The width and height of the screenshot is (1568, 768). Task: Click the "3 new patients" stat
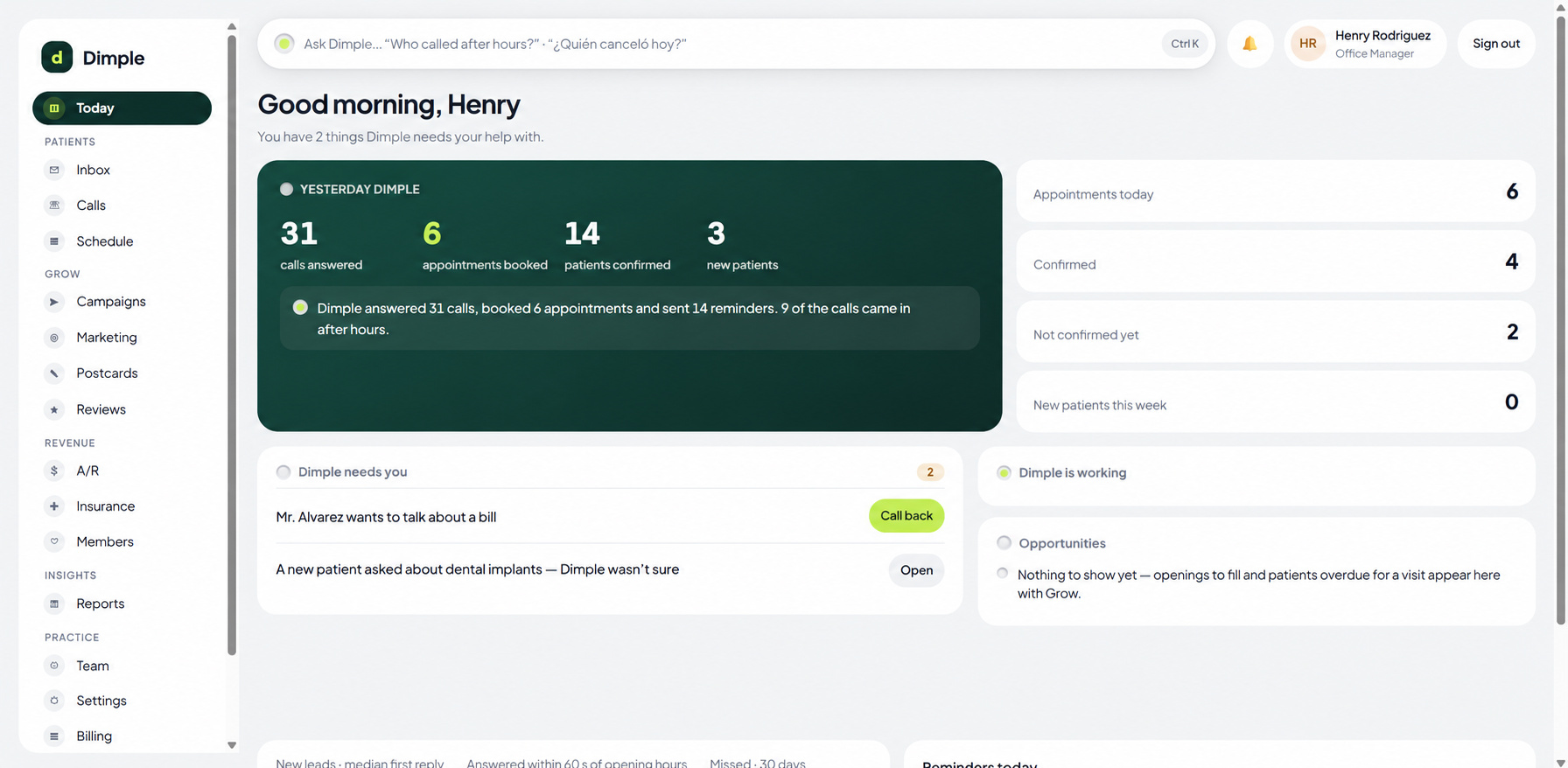click(x=742, y=246)
